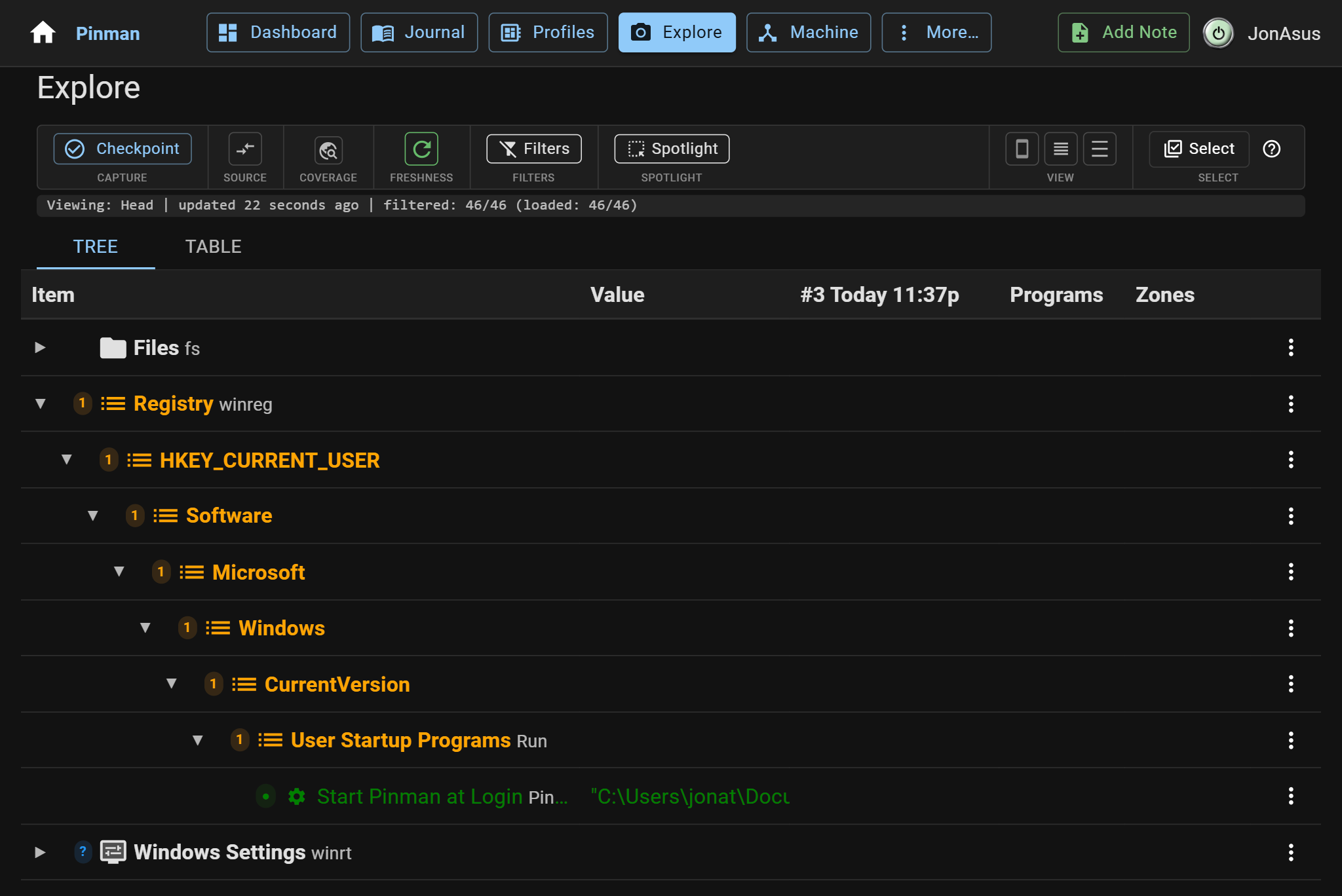Click the "C:\Users\jonat\Docu value
The image size is (1342, 896).
tap(690, 796)
